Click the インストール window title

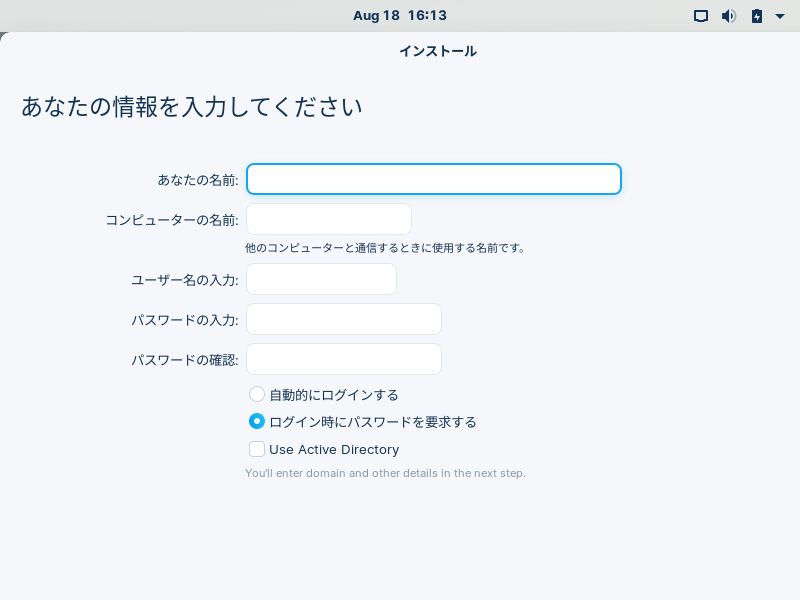[x=438, y=51]
